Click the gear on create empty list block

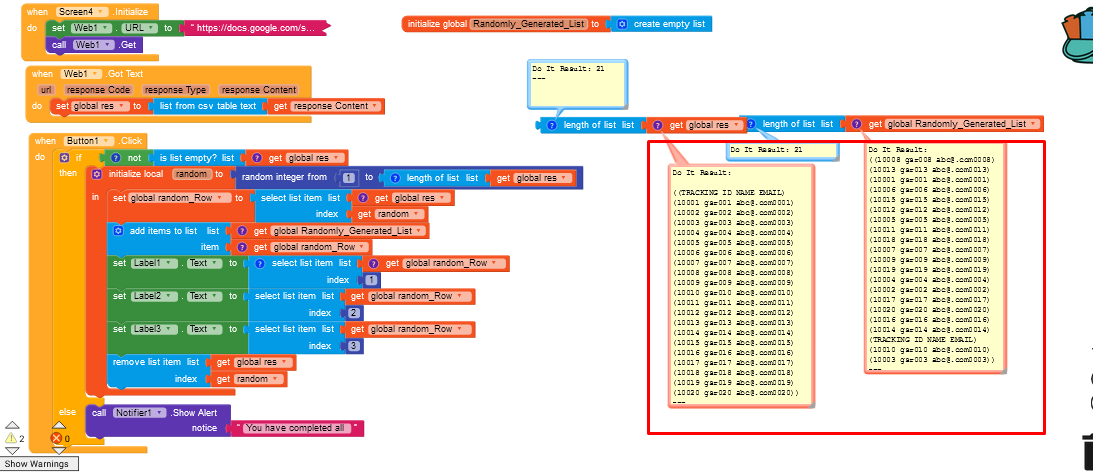[x=622, y=23]
